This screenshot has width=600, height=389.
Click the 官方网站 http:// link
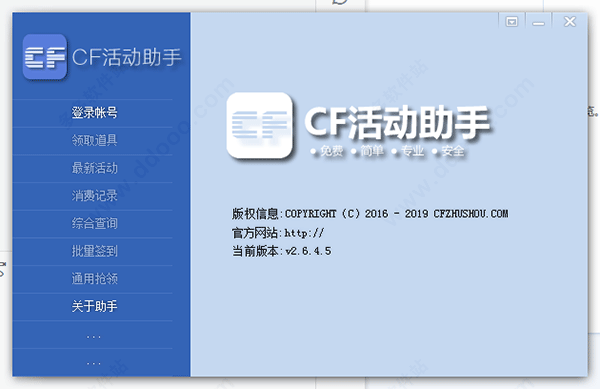278,233
